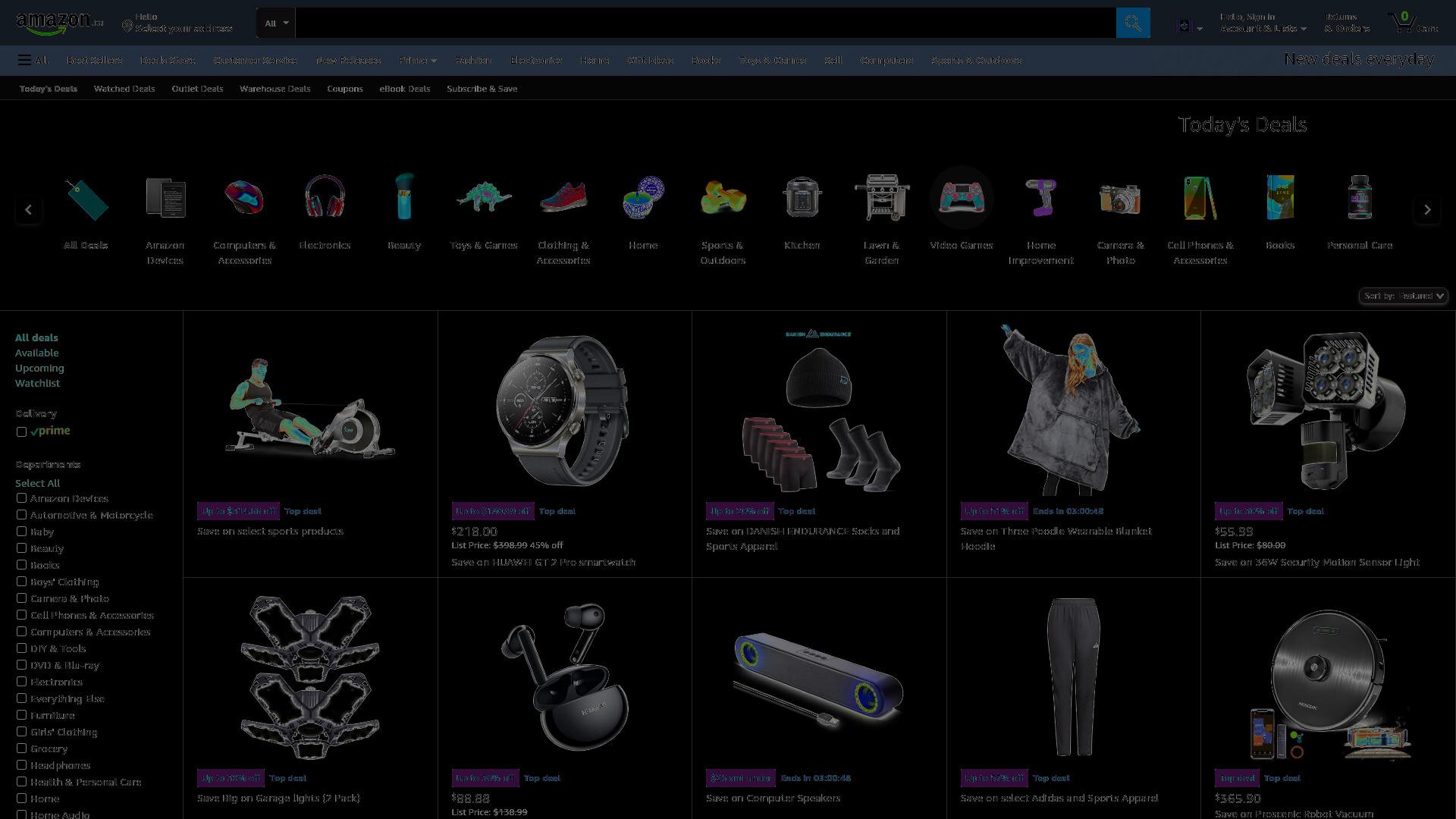
Task: Open the hamburger All menu
Action: pyautogui.click(x=33, y=60)
